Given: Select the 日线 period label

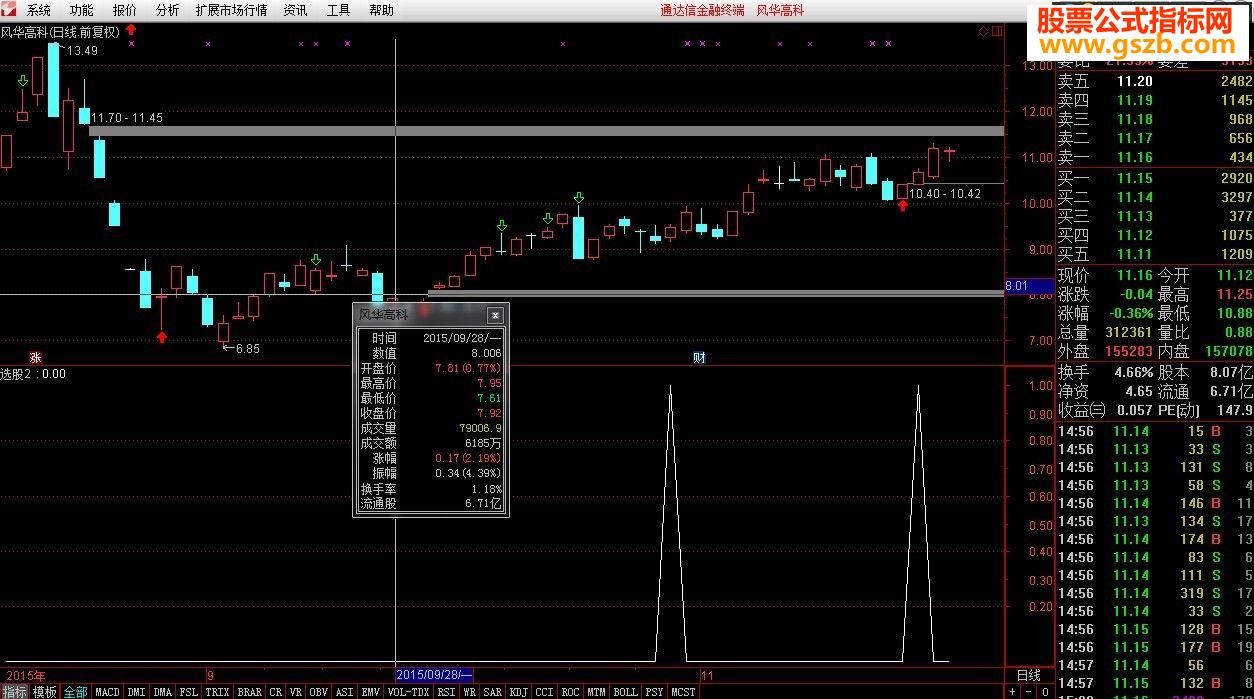Looking at the screenshot, I should pos(1028,676).
